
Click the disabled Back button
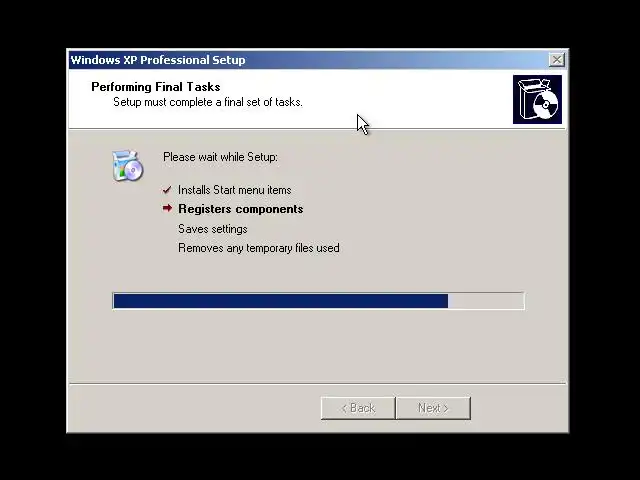coord(358,408)
